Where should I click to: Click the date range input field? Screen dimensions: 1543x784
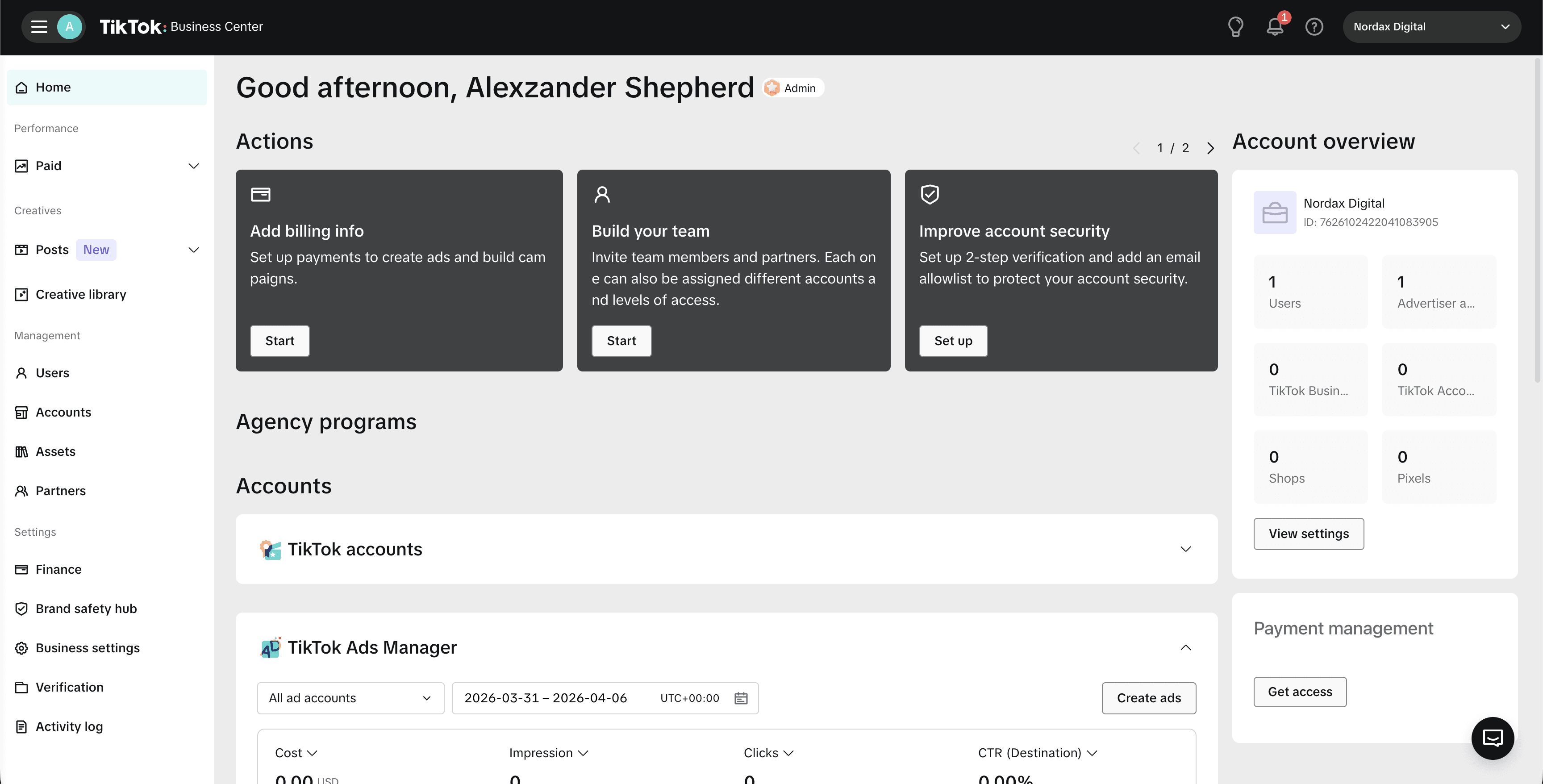click(x=545, y=698)
